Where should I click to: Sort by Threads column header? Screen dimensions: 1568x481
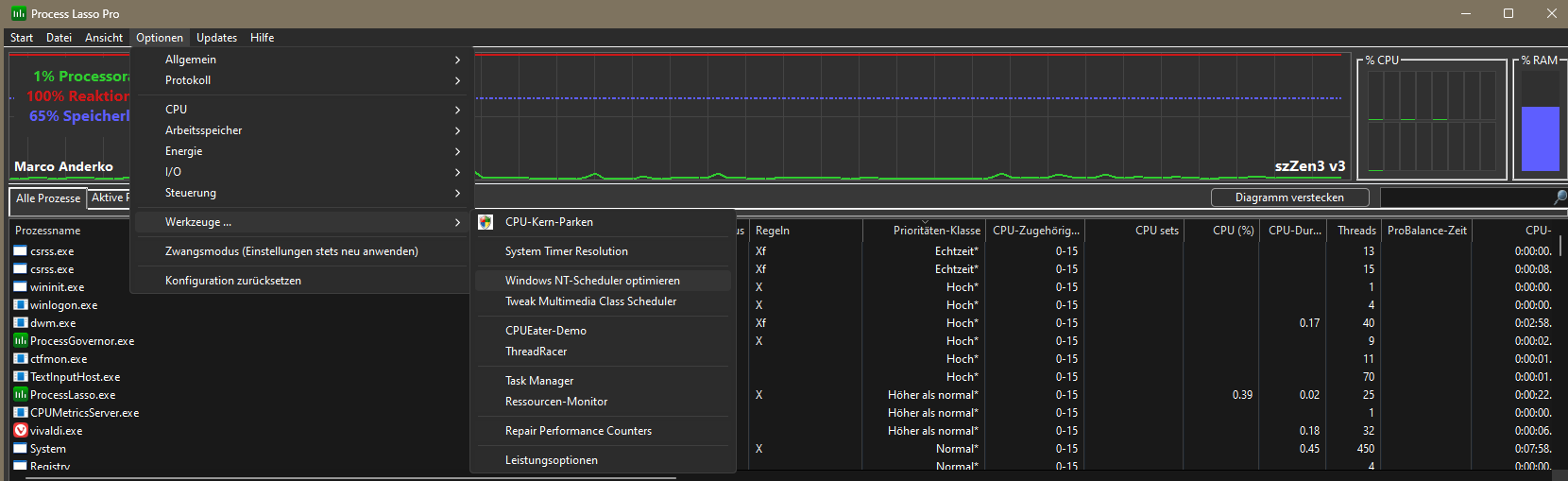(1353, 231)
